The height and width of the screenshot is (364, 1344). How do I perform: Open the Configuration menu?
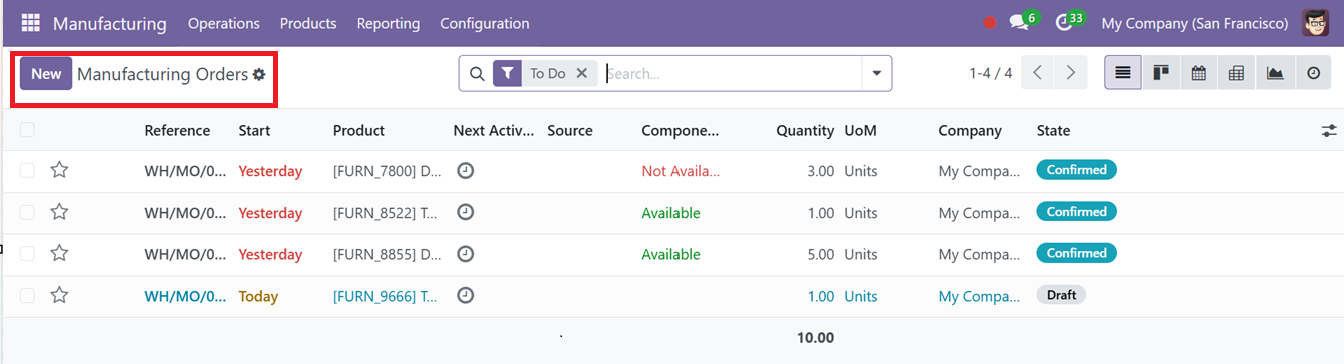(x=485, y=23)
